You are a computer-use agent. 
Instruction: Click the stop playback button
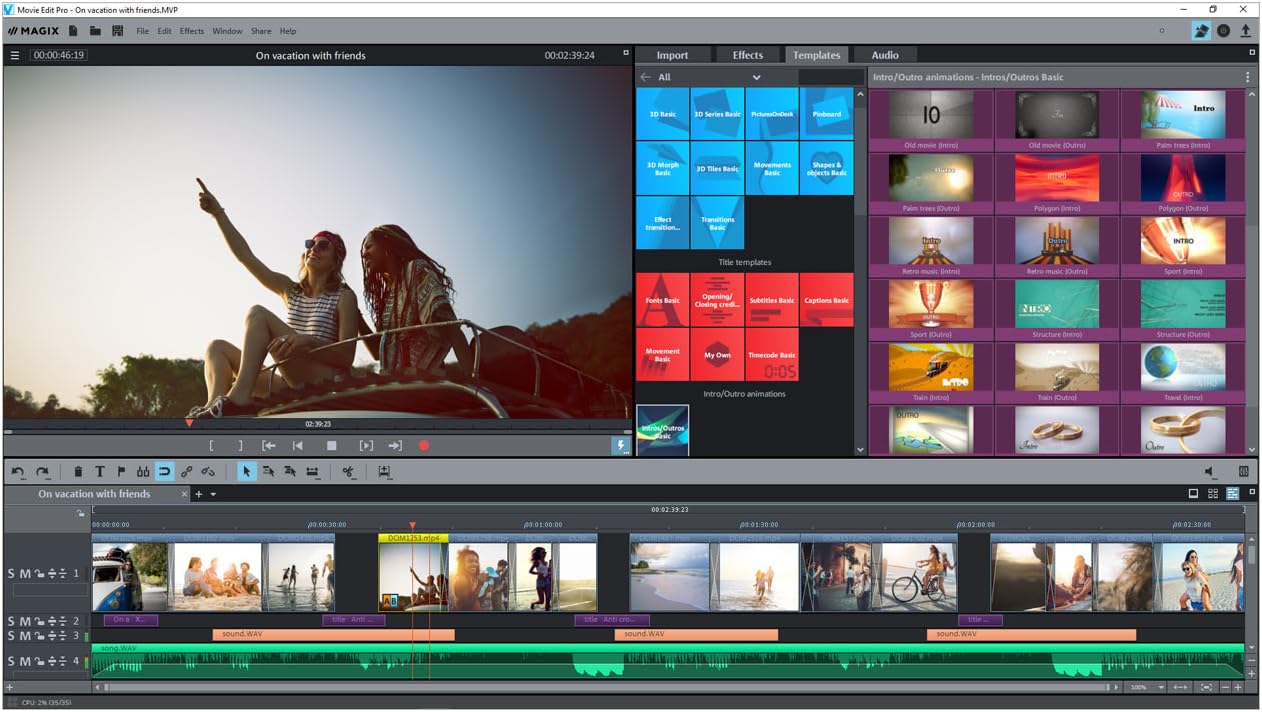332,446
